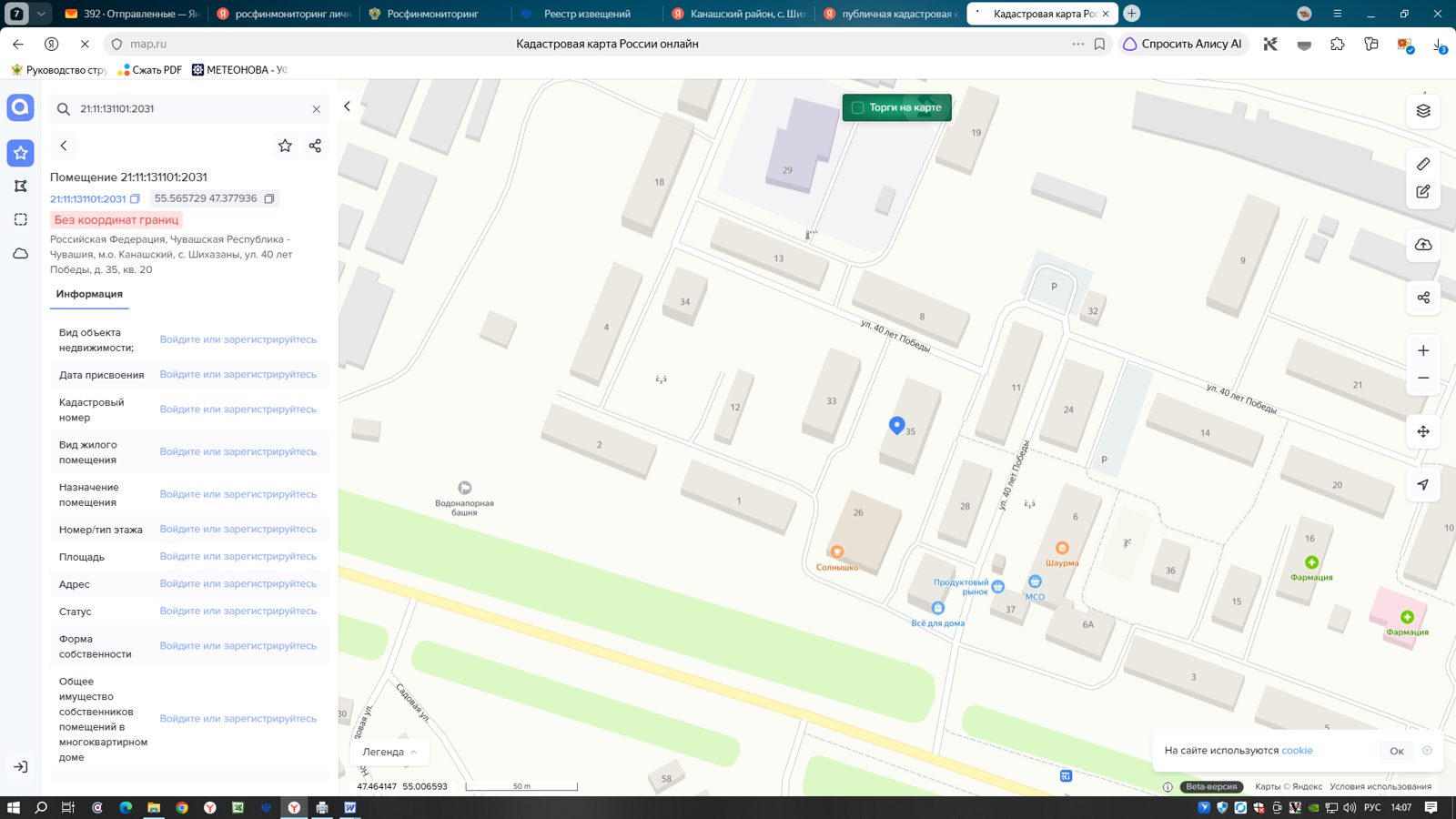The height and width of the screenshot is (819, 1456).
Task: Open the cloud upload map icon
Action: tap(1423, 245)
